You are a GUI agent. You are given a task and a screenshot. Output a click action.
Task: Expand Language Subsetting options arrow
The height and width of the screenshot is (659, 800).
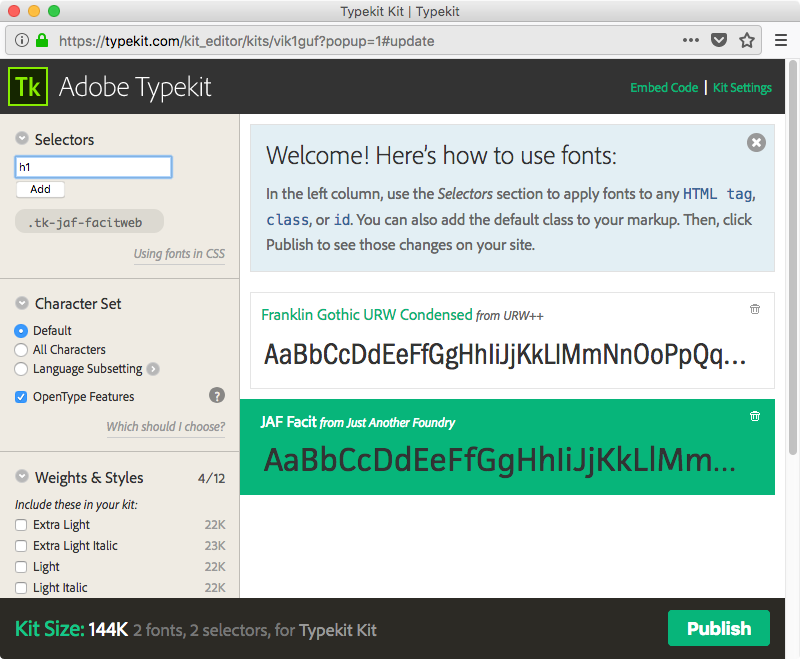point(153,369)
